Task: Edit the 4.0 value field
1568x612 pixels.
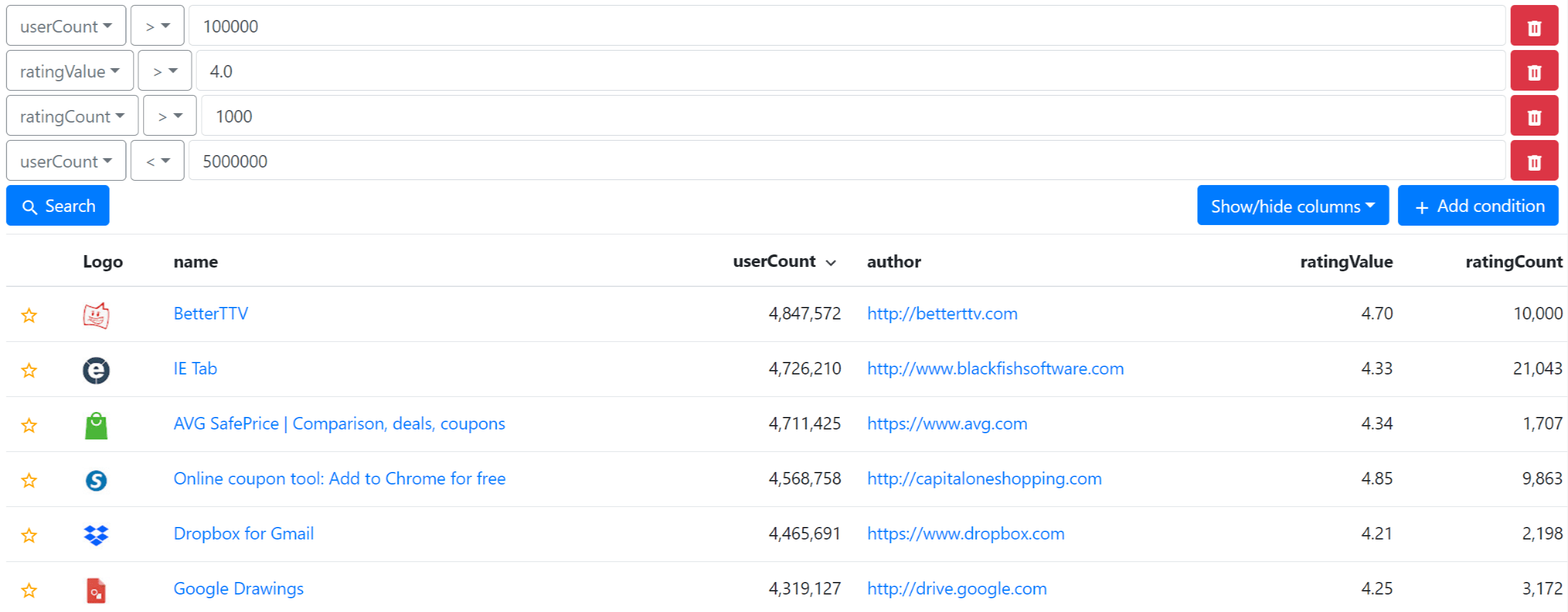Action: pos(851,71)
